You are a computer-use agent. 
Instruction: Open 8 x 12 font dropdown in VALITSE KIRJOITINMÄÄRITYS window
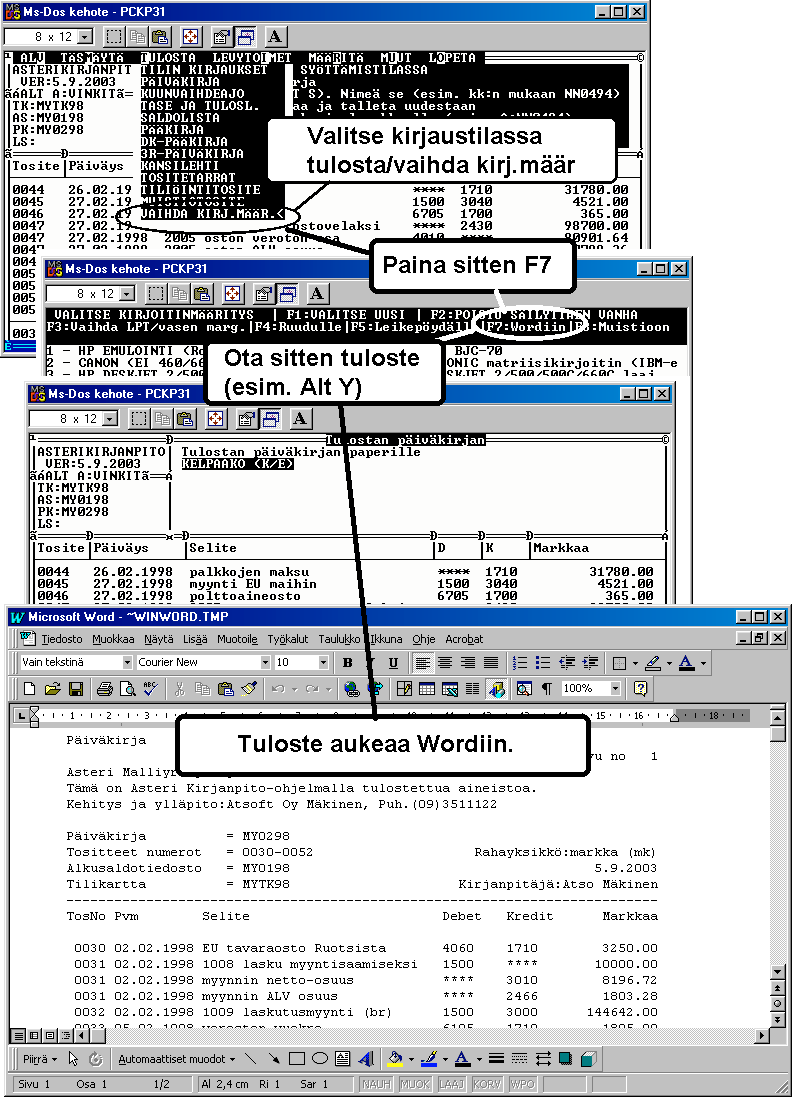pyautogui.click(x=127, y=294)
